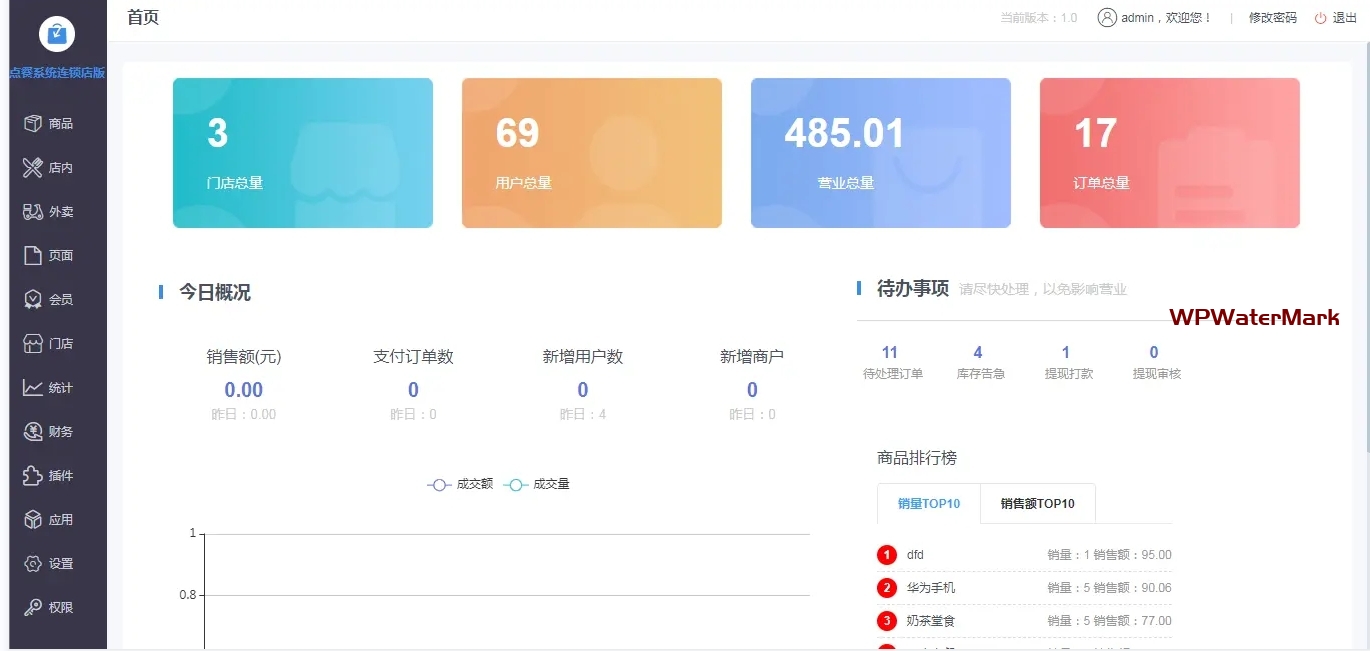Click the 门店 storefront icon

pos(33,344)
